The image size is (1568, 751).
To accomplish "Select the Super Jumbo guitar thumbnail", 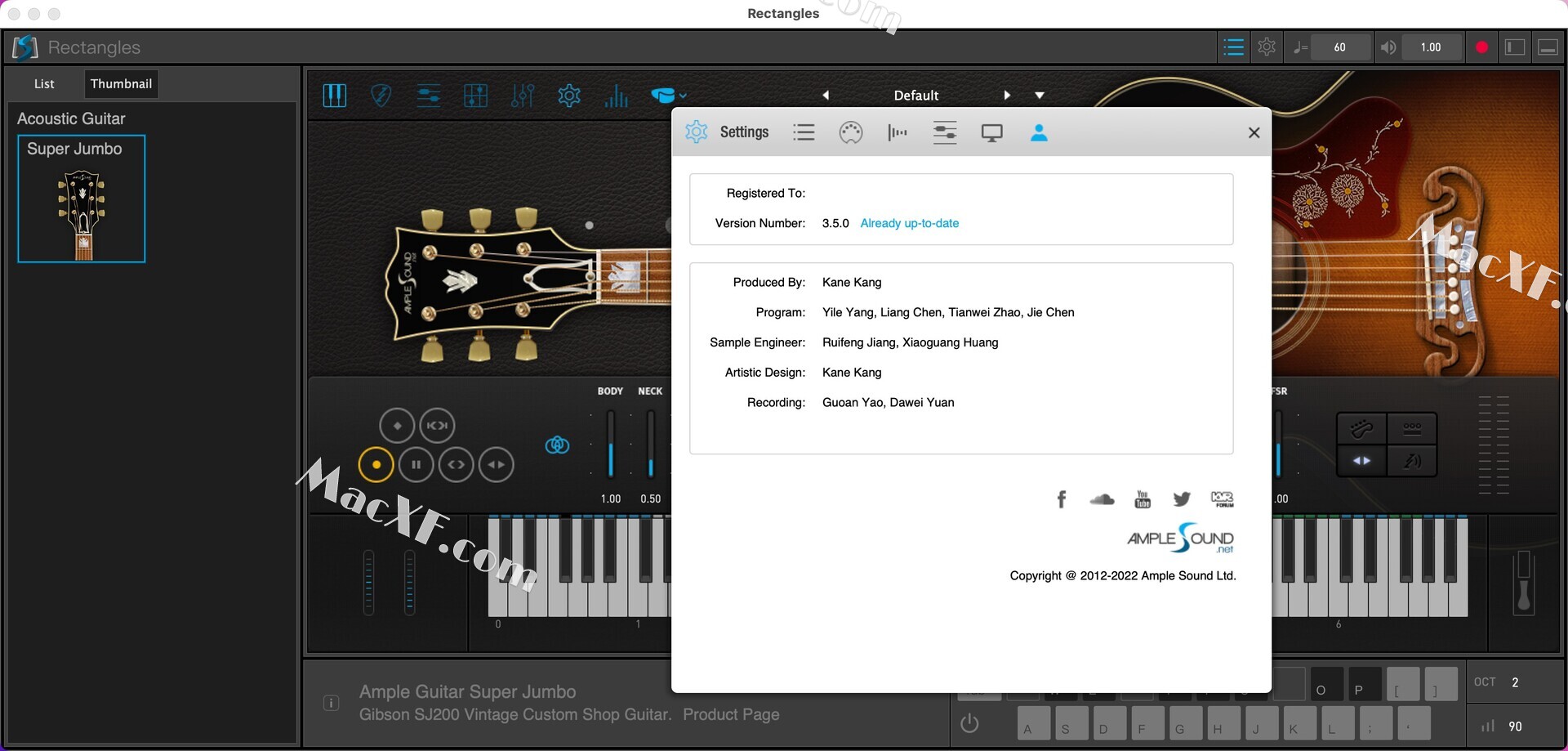I will (82, 199).
